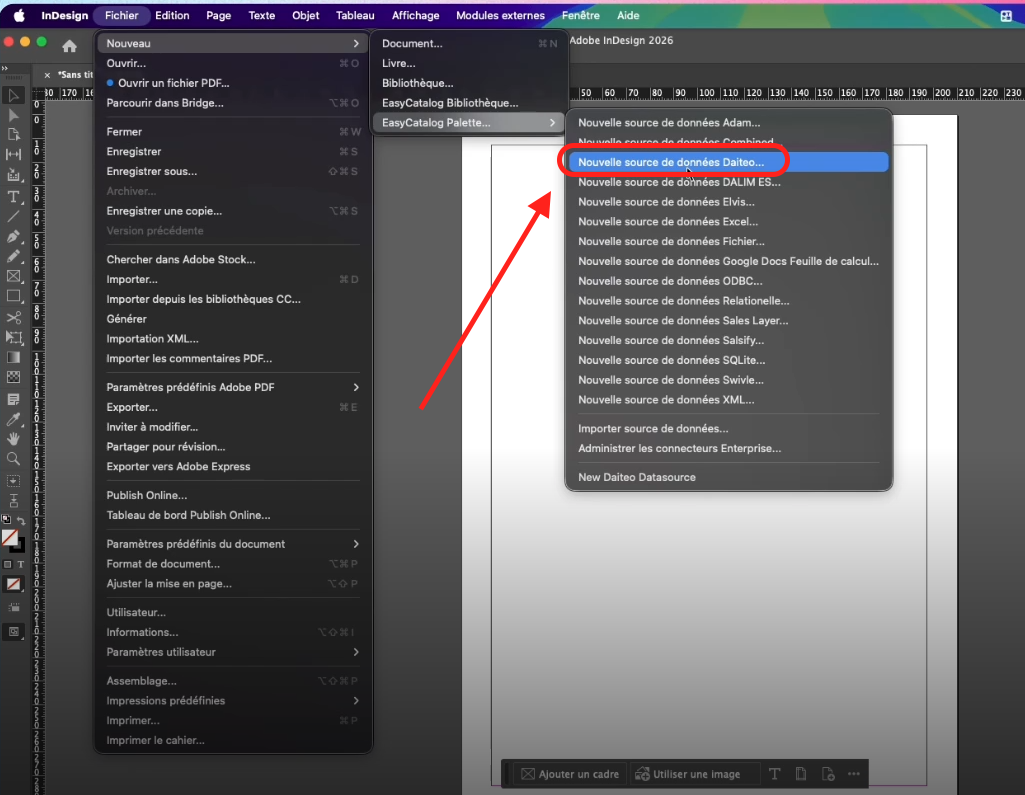This screenshot has width=1025, height=795.
Task: Click the Apply None swatch
Action: point(13,584)
